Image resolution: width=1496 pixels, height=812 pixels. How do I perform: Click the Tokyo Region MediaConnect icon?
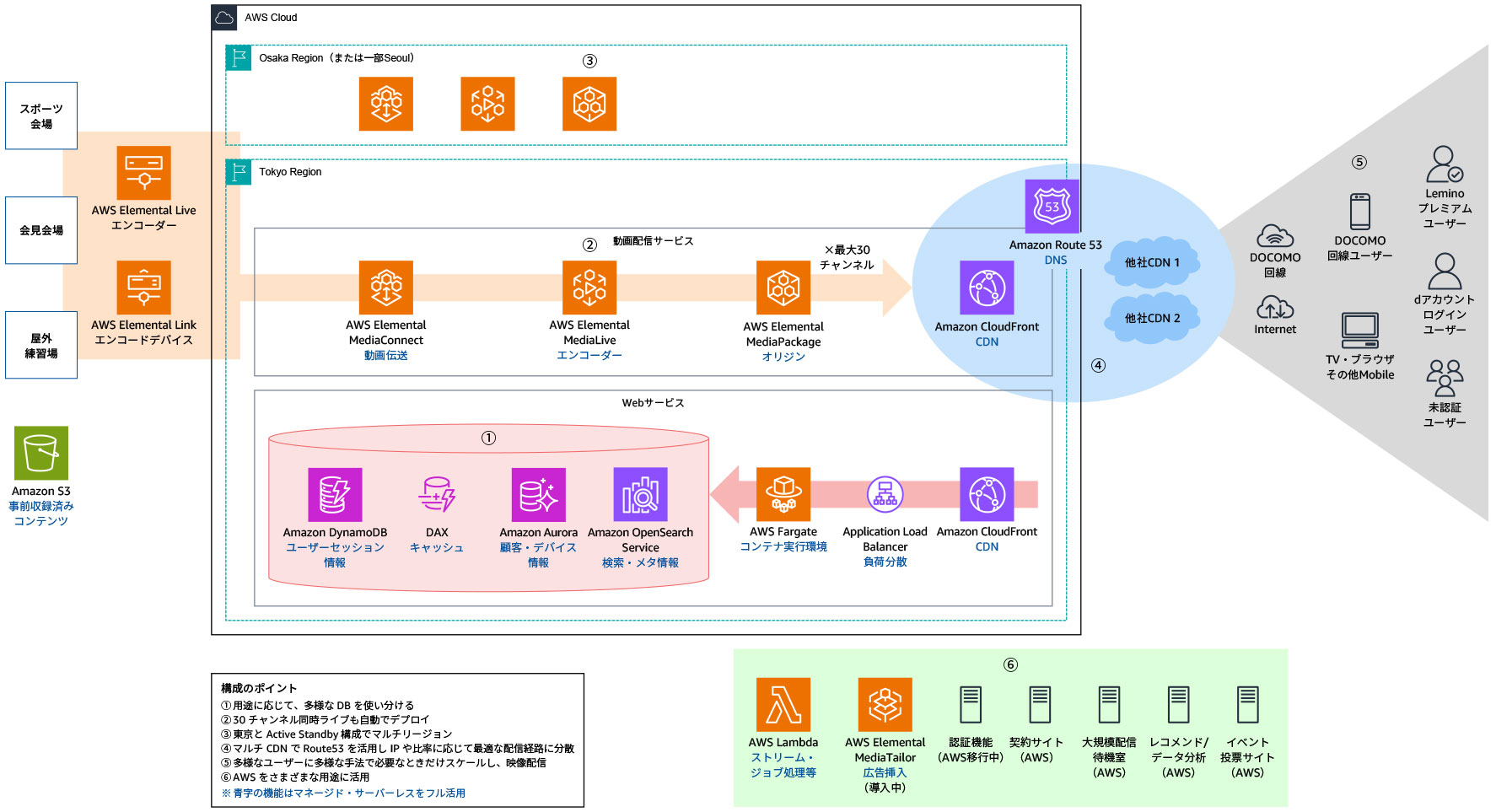coord(386,288)
